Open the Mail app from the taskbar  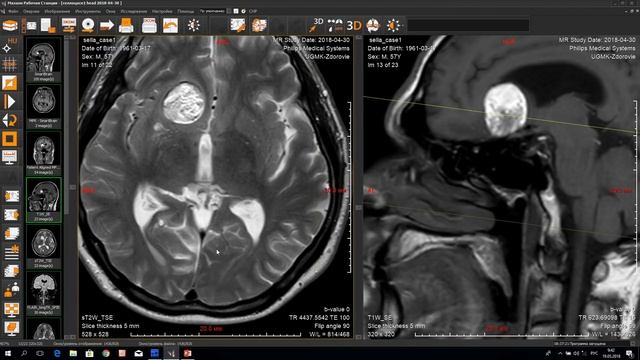coord(138,353)
